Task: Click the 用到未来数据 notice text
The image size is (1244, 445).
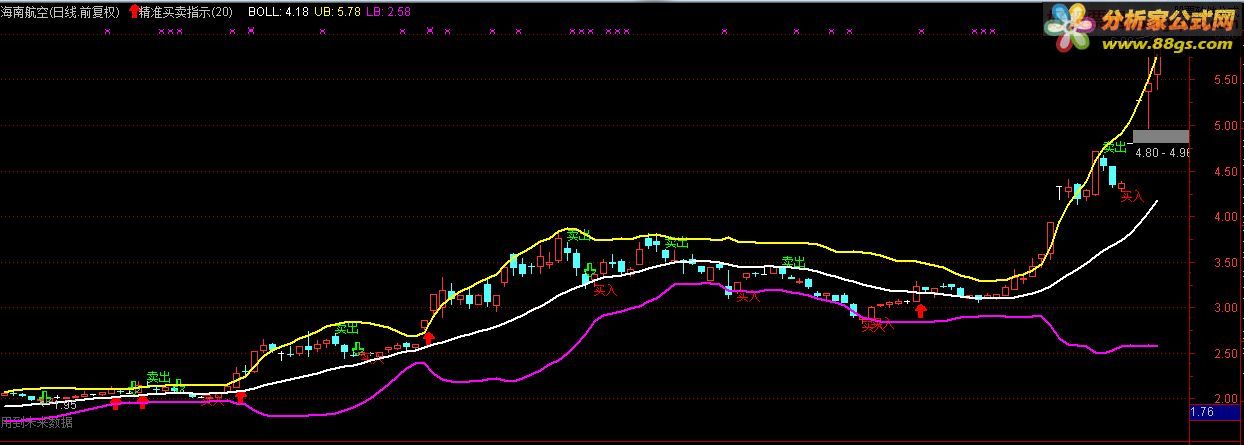Action: point(37,421)
